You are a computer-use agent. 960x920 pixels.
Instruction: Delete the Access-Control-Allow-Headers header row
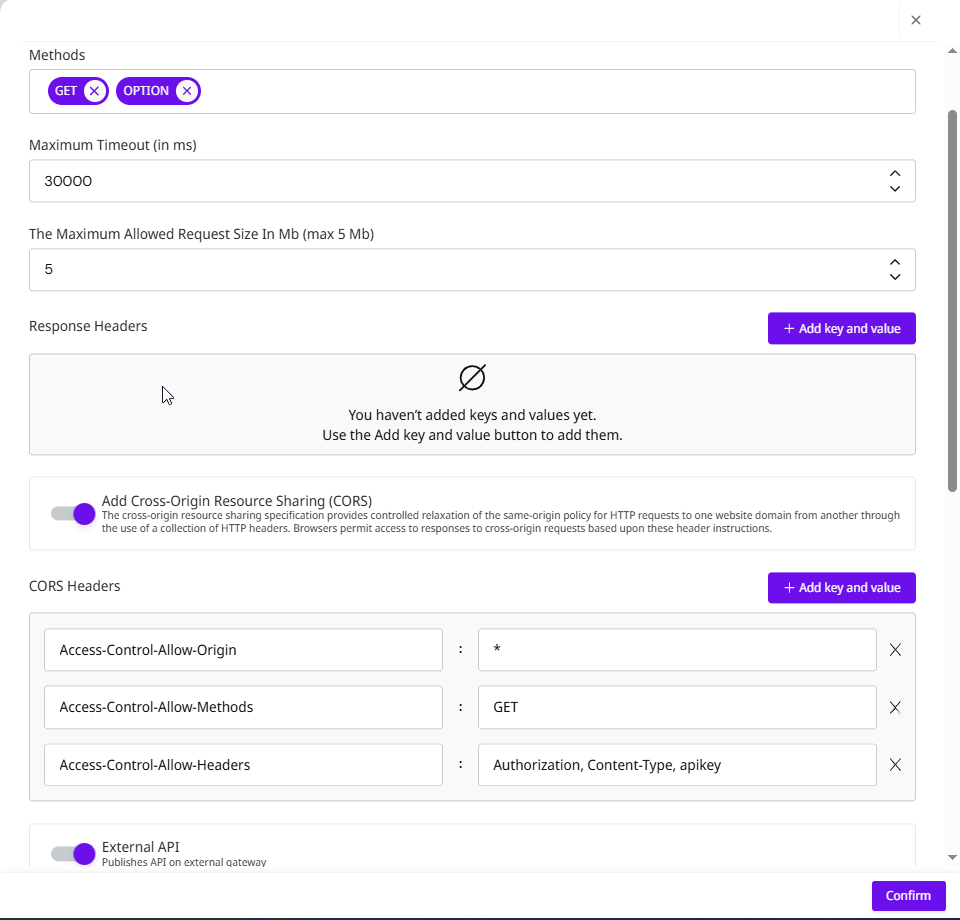(x=895, y=765)
